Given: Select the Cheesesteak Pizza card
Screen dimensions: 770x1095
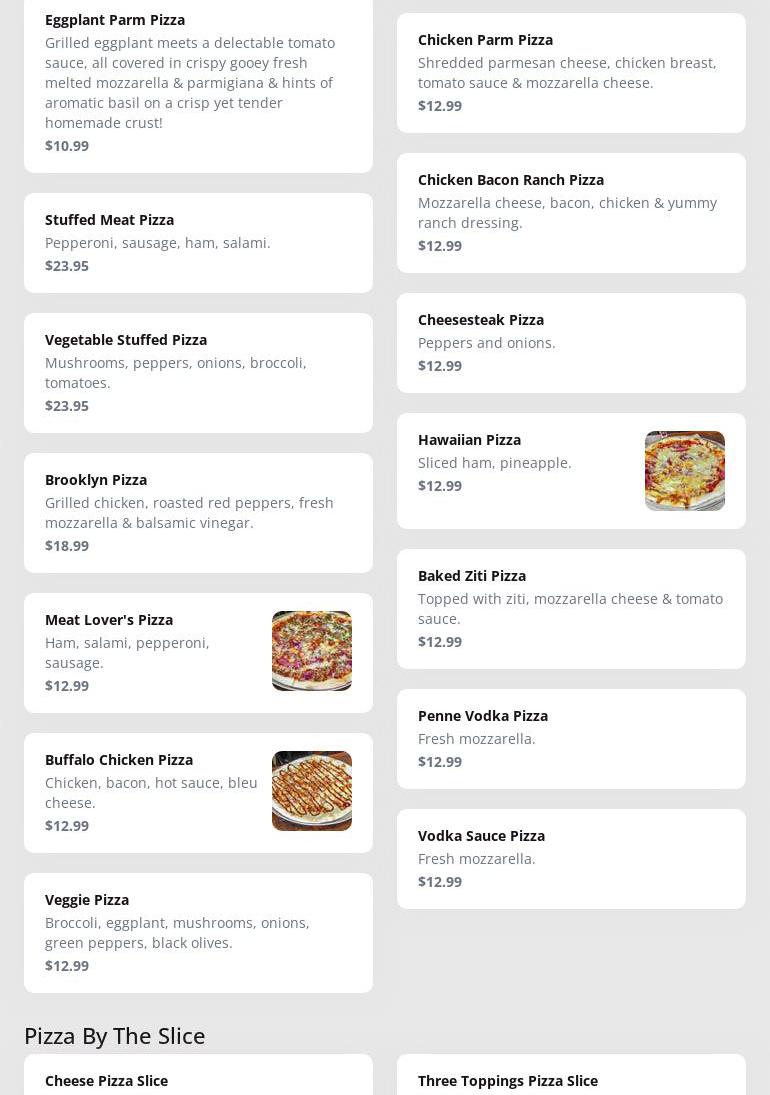Looking at the screenshot, I should [x=571, y=343].
